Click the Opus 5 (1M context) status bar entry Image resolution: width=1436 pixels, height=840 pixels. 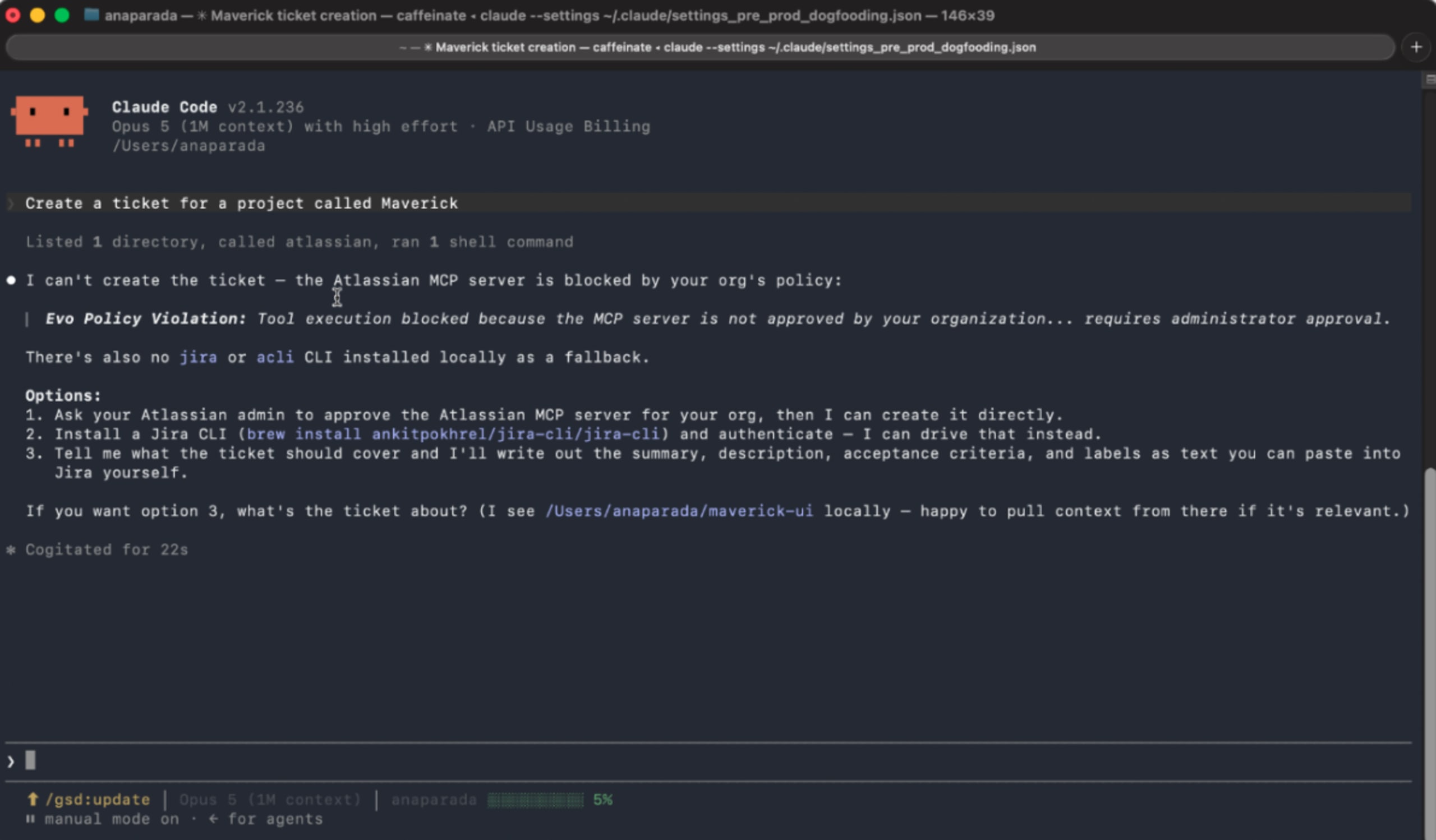270,800
